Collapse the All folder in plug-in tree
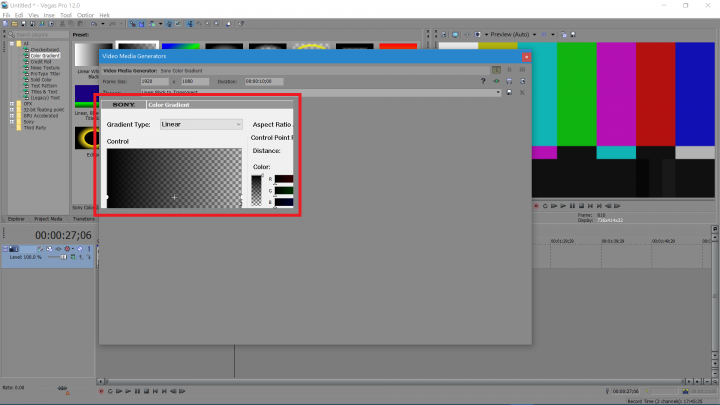720x405 pixels. (x=12, y=44)
